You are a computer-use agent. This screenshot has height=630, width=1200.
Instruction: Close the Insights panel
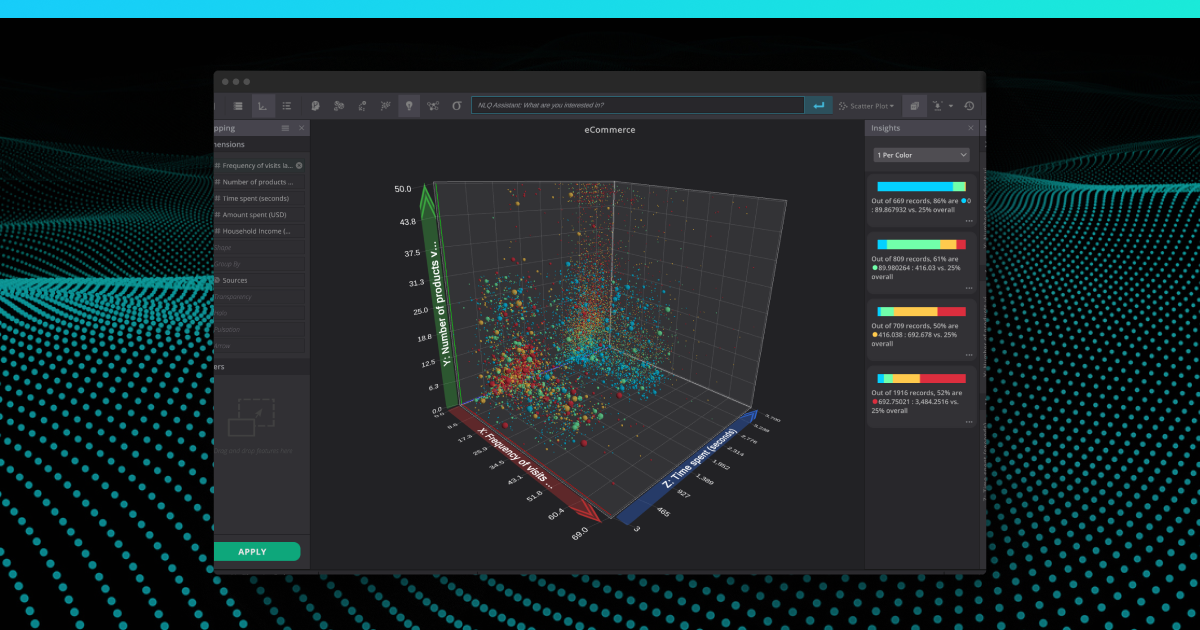coord(970,128)
